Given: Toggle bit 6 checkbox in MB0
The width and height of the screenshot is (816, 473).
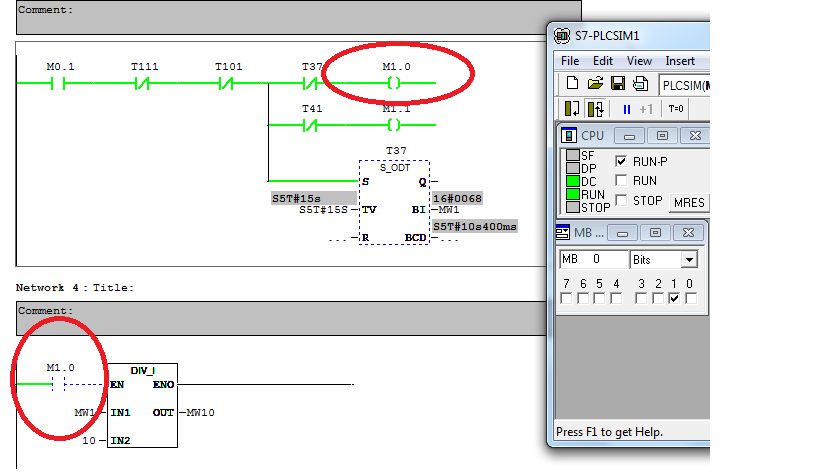Looking at the screenshot, I should 583,298.
